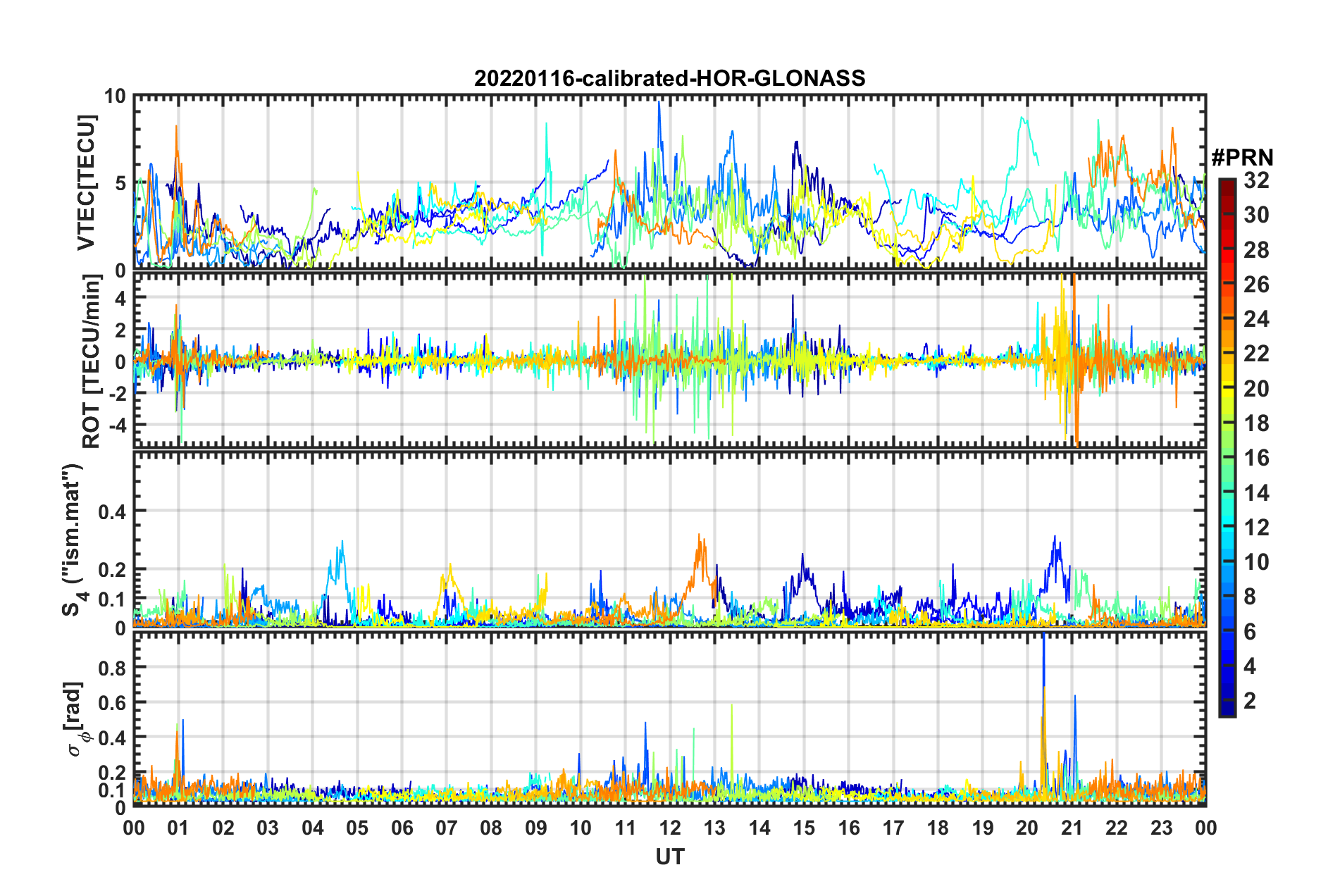Click the VTEC axis tick label 10
The width and height of the screenshot is (1340, 896).
click(x=115, y=96)
